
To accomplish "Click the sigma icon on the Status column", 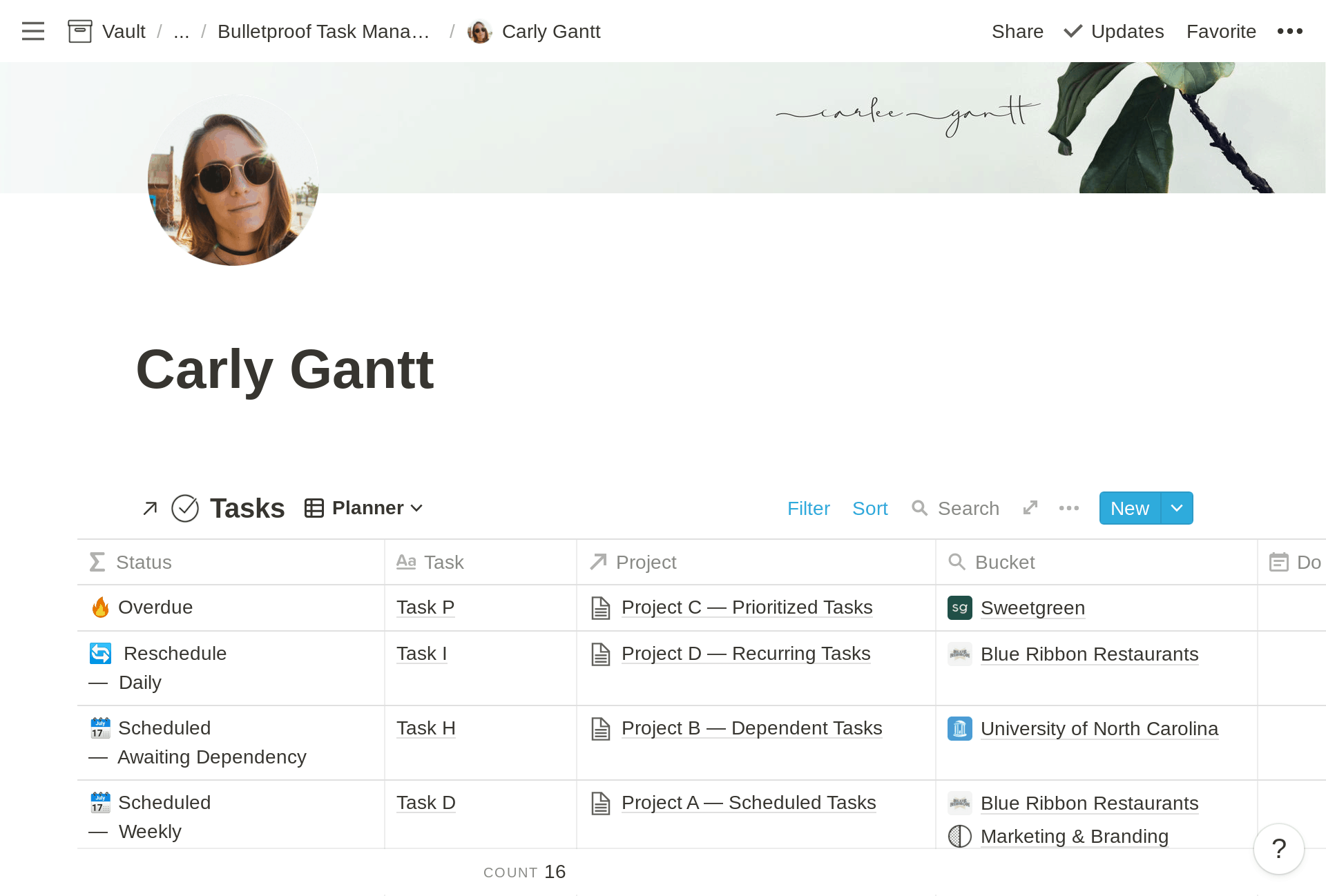I will click(x=97, y=561).
